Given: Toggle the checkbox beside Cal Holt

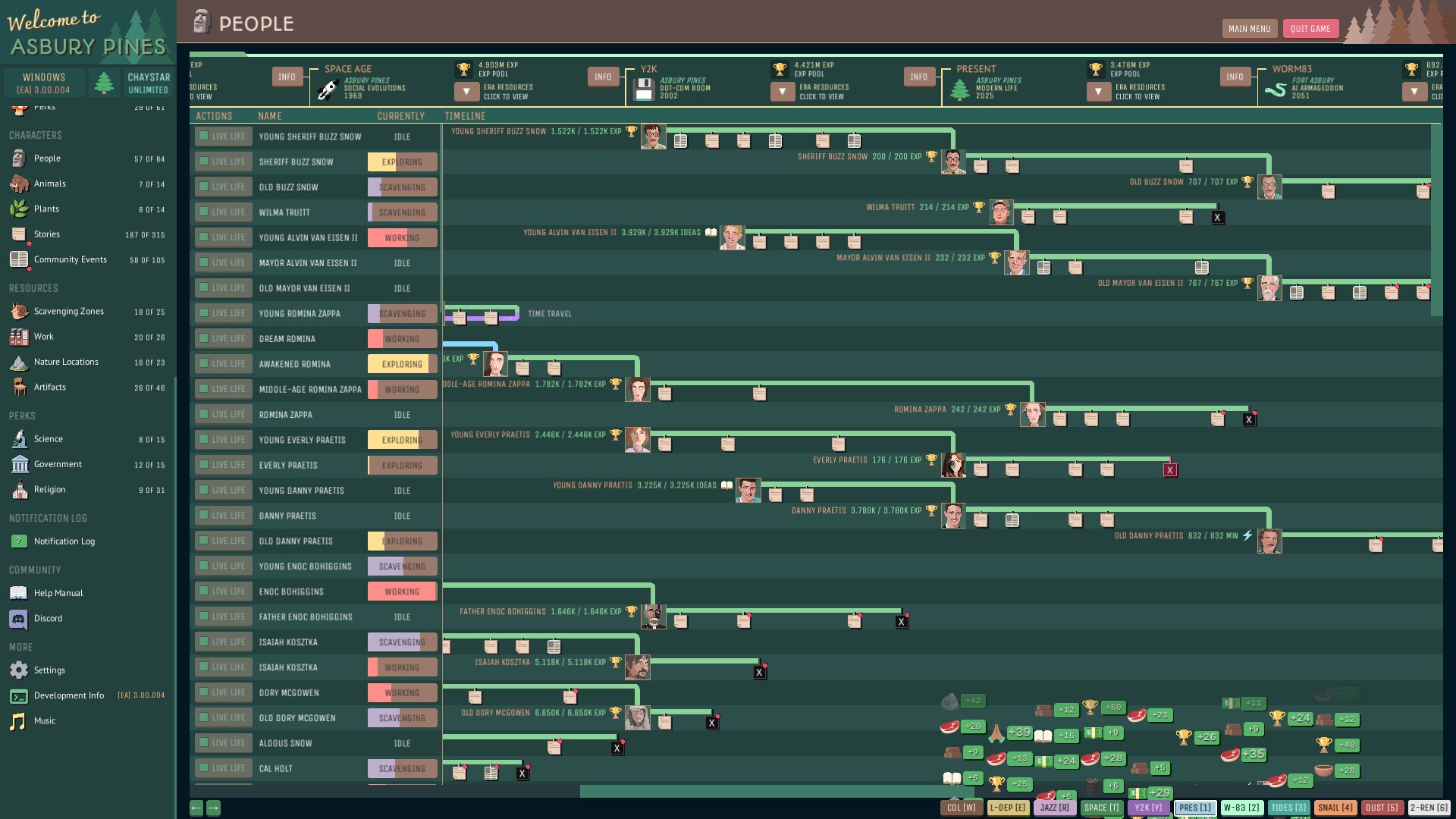Looking at the screenshot, I should coord(202,768).
